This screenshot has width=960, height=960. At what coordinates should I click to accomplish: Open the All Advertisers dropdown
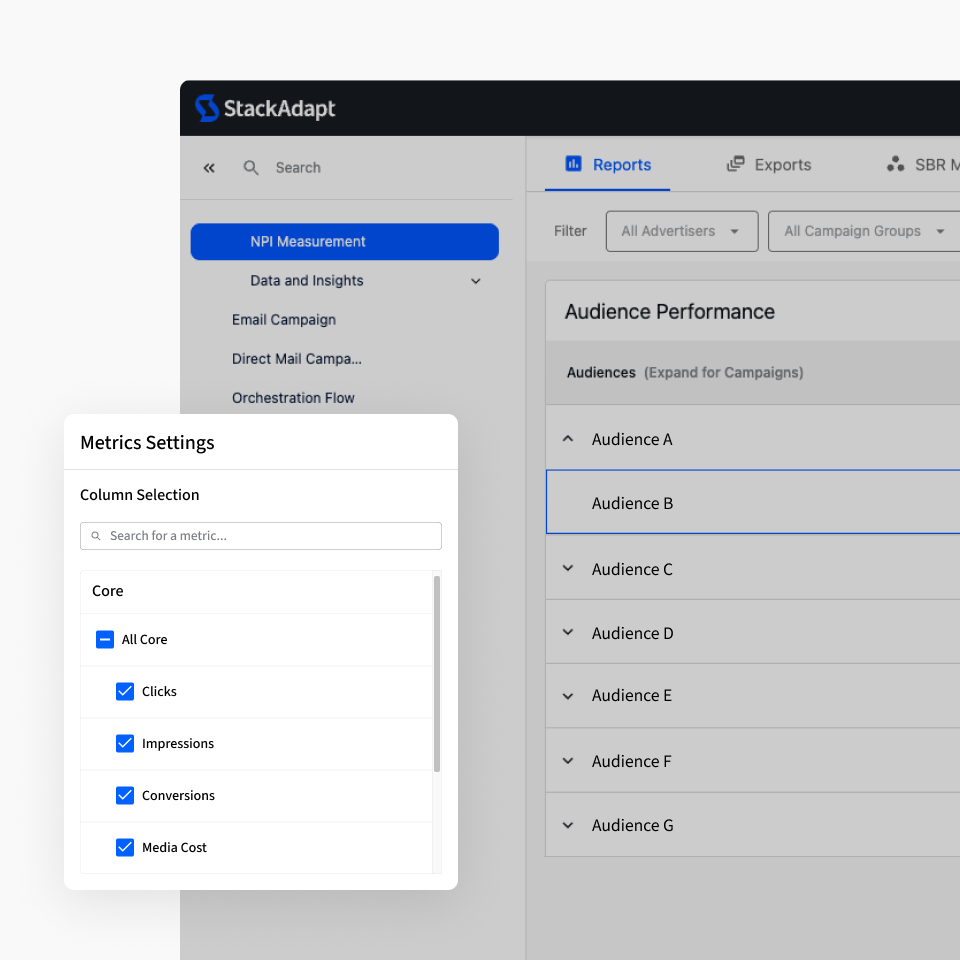point(681,231)
